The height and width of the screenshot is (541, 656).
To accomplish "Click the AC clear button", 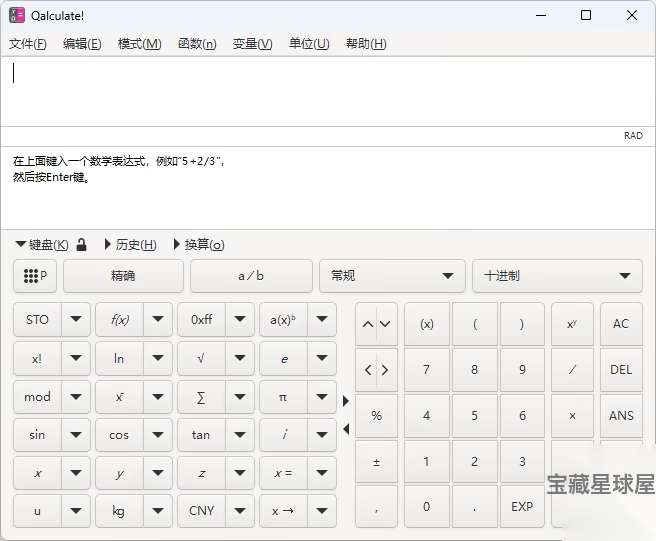I will [x=621, y=324].
